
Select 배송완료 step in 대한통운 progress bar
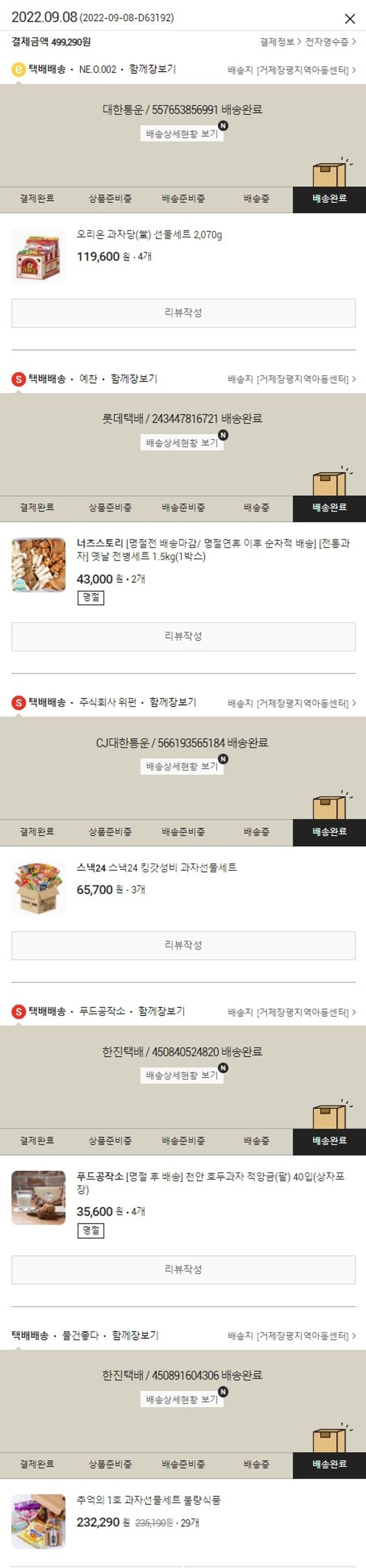[329, 199]
